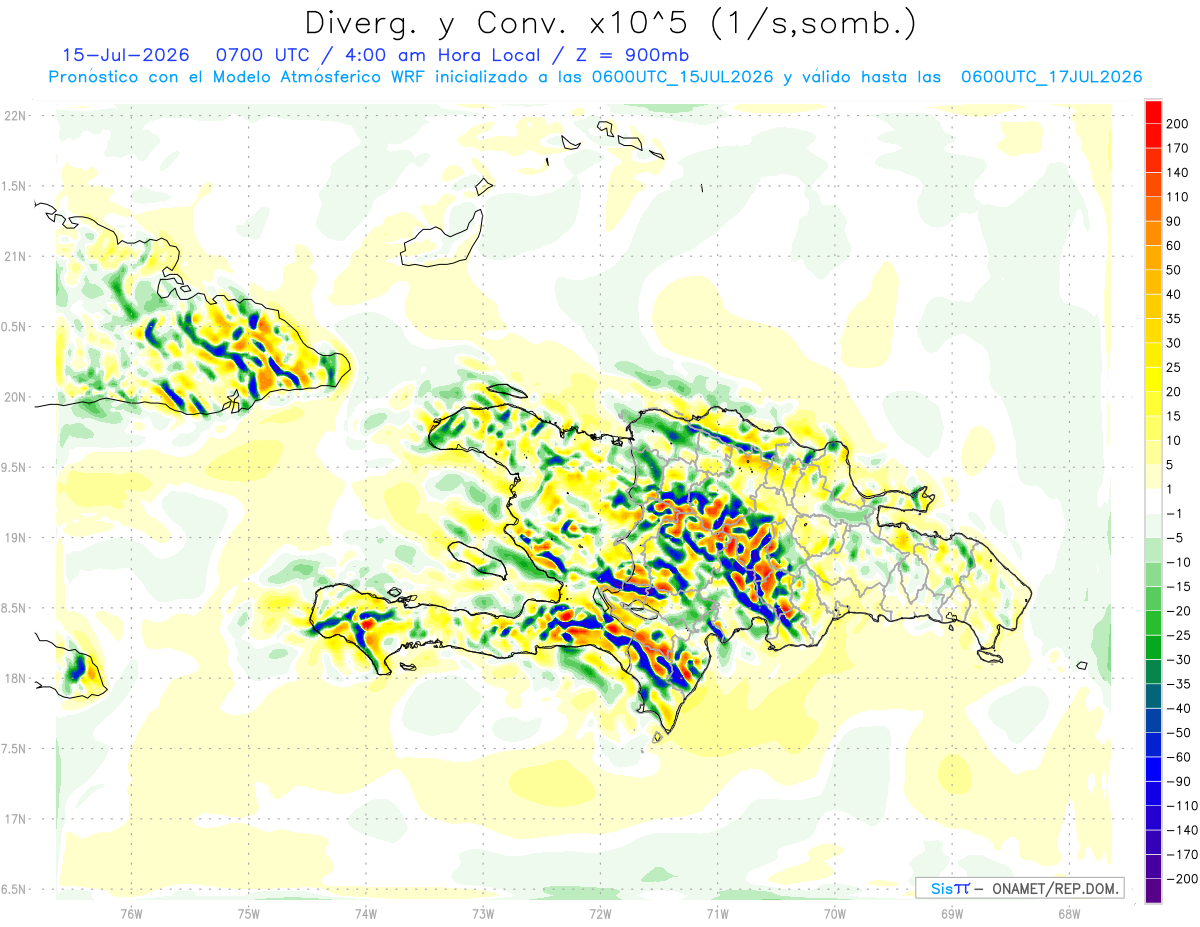Click the '19N' latitude label

click(x=15, y=537)
